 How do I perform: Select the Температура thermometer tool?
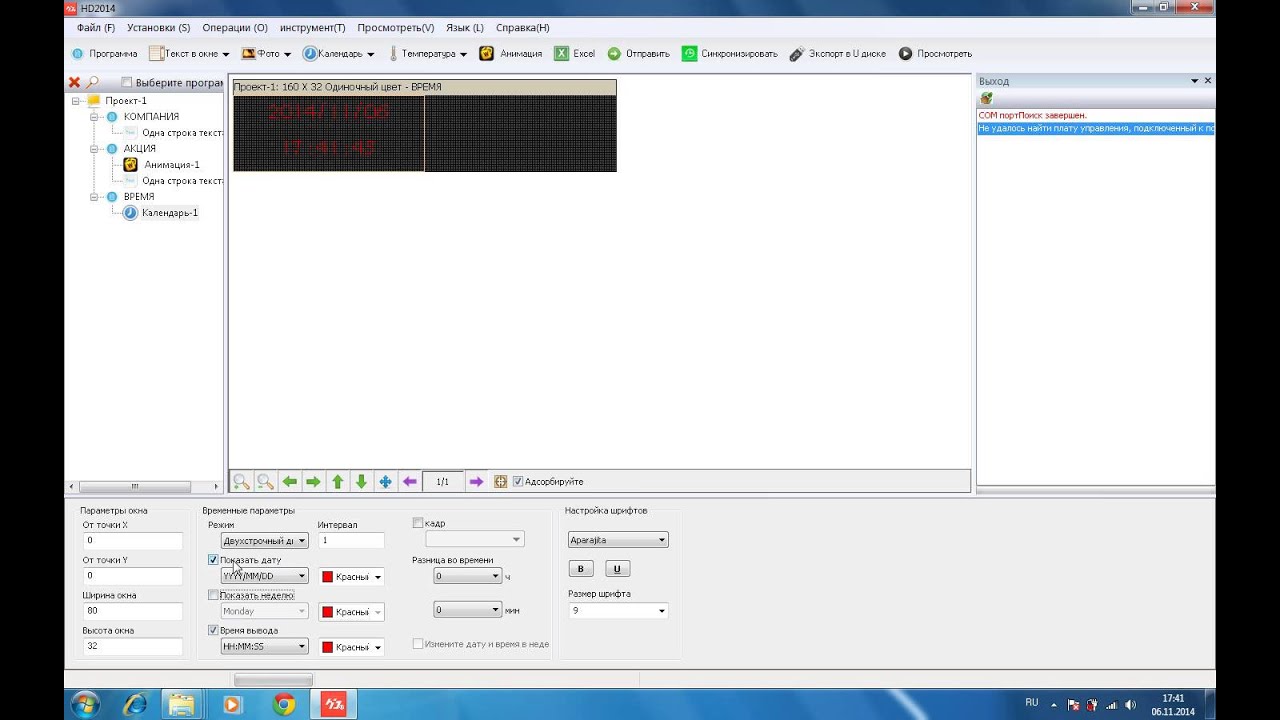coord(393,54)
